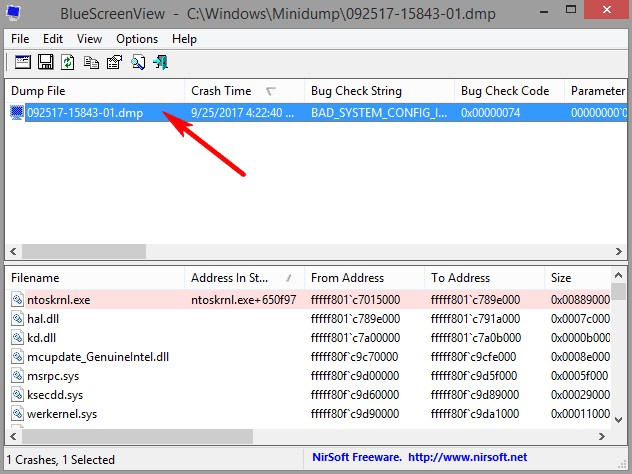Click the Exit toolbar icon
The width and height of the screenshot is (632, 474).
pyautogui.click(x=160, y=62)
